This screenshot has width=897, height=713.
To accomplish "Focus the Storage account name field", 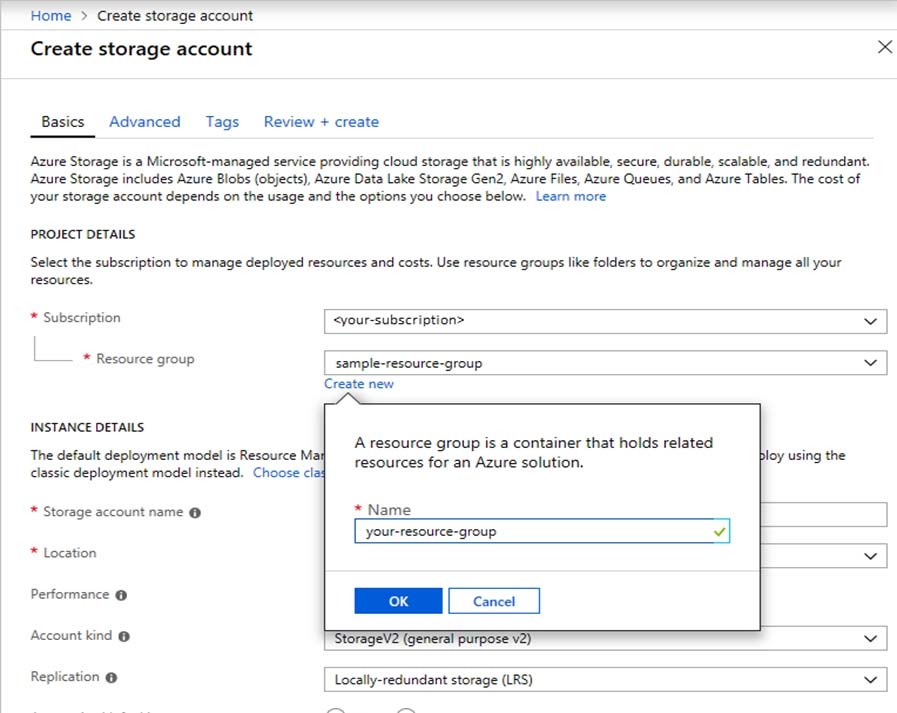I will [x=823, y=514].
